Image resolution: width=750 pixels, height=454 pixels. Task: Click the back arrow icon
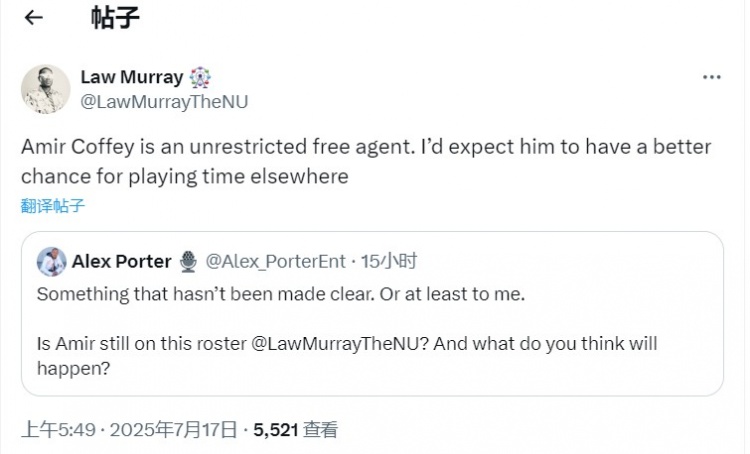[x=33, y=19]
